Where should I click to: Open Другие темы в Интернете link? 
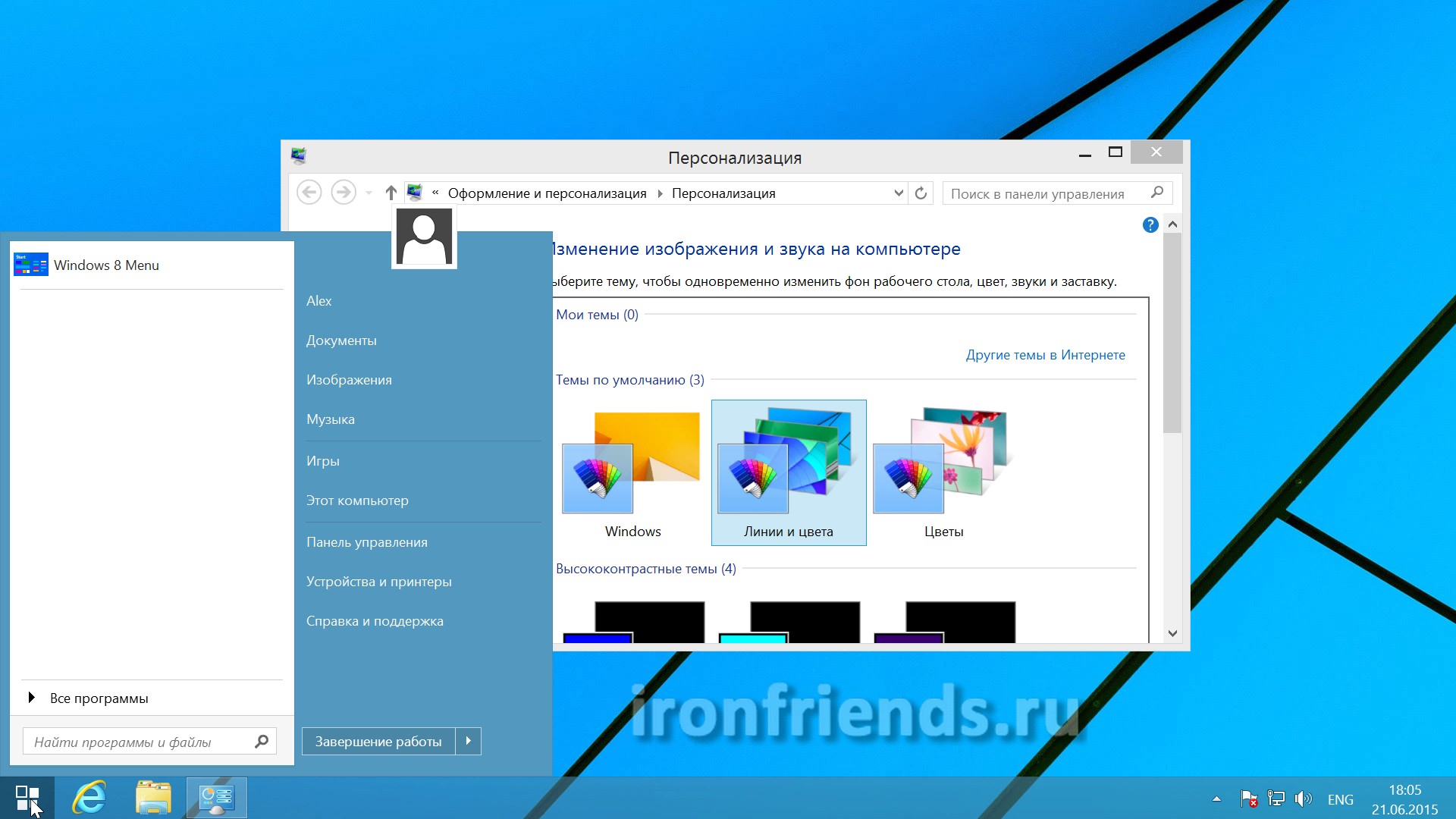coord(1045,355)
